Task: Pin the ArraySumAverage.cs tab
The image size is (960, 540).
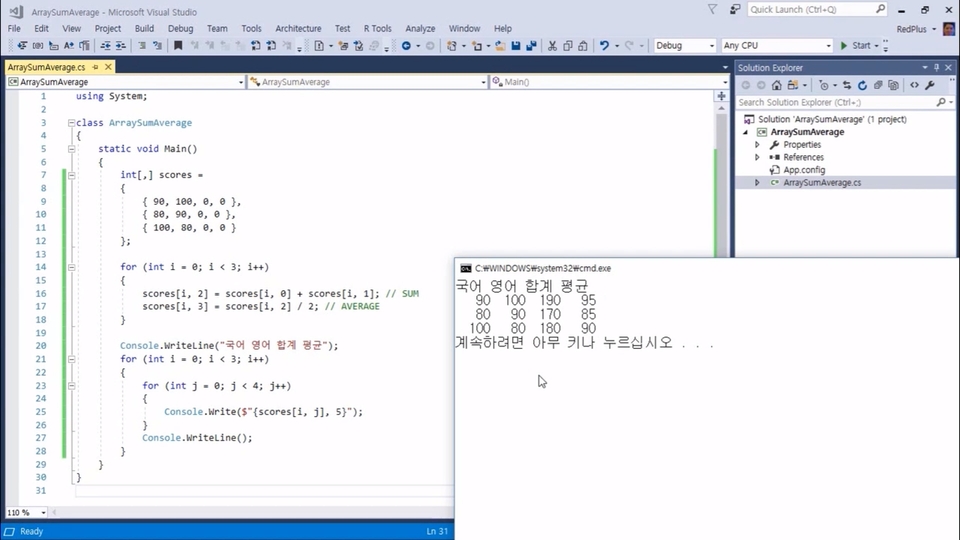Action: (x=96, y=67)
